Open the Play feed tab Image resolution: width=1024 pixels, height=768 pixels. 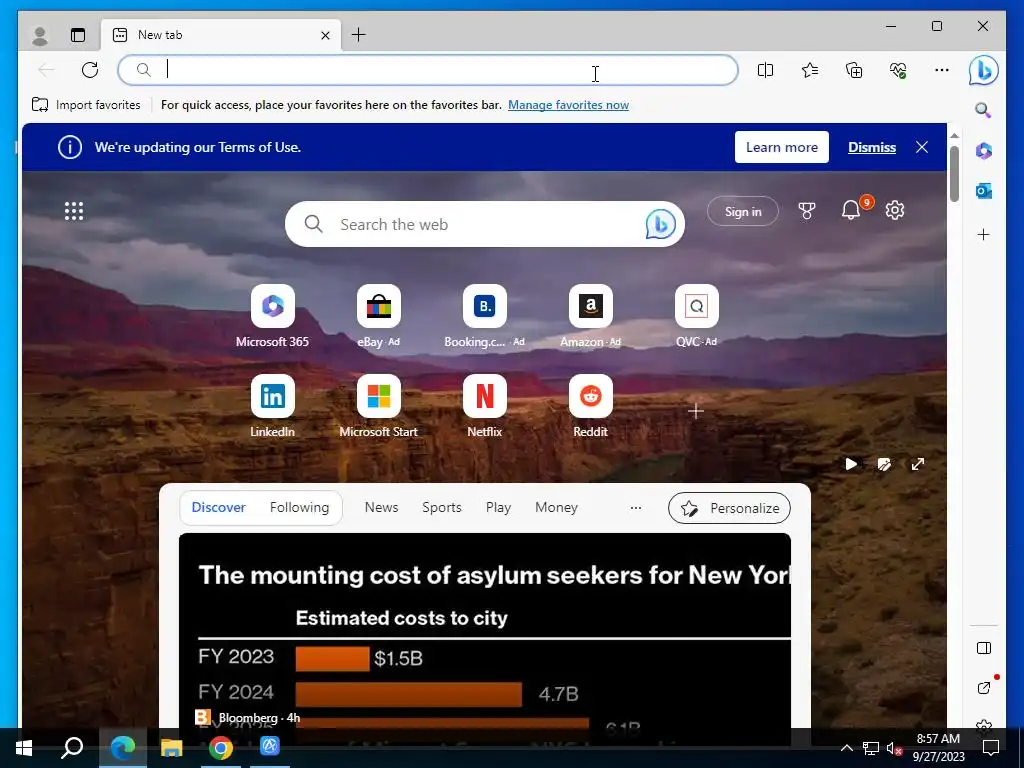pos(498,507)
